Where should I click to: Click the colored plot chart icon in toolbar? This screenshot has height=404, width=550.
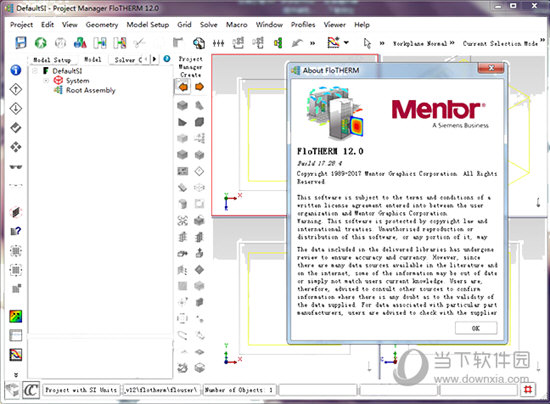coord(333,42)
